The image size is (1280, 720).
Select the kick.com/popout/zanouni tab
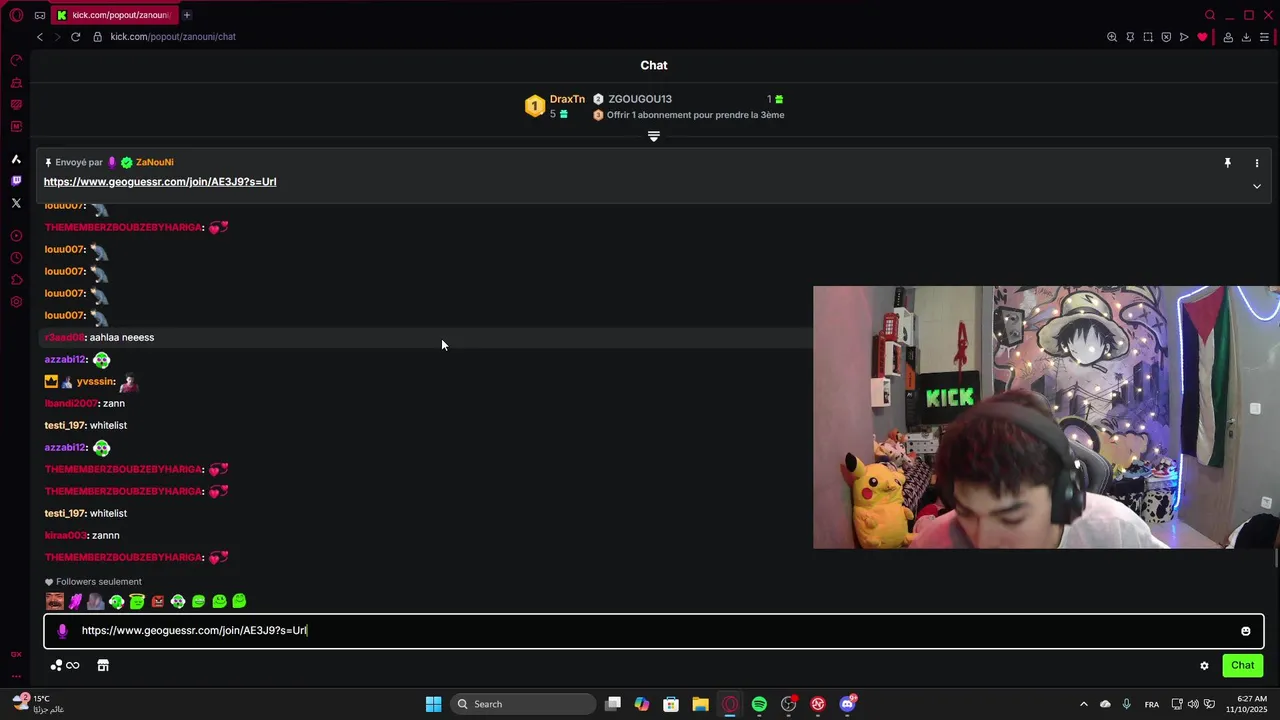[114, 15]
